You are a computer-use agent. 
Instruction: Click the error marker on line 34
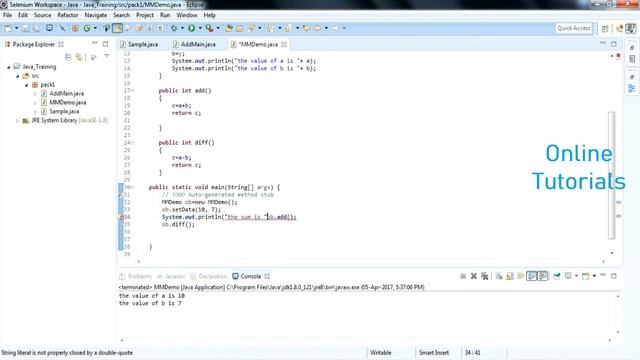tap(121, 217)
